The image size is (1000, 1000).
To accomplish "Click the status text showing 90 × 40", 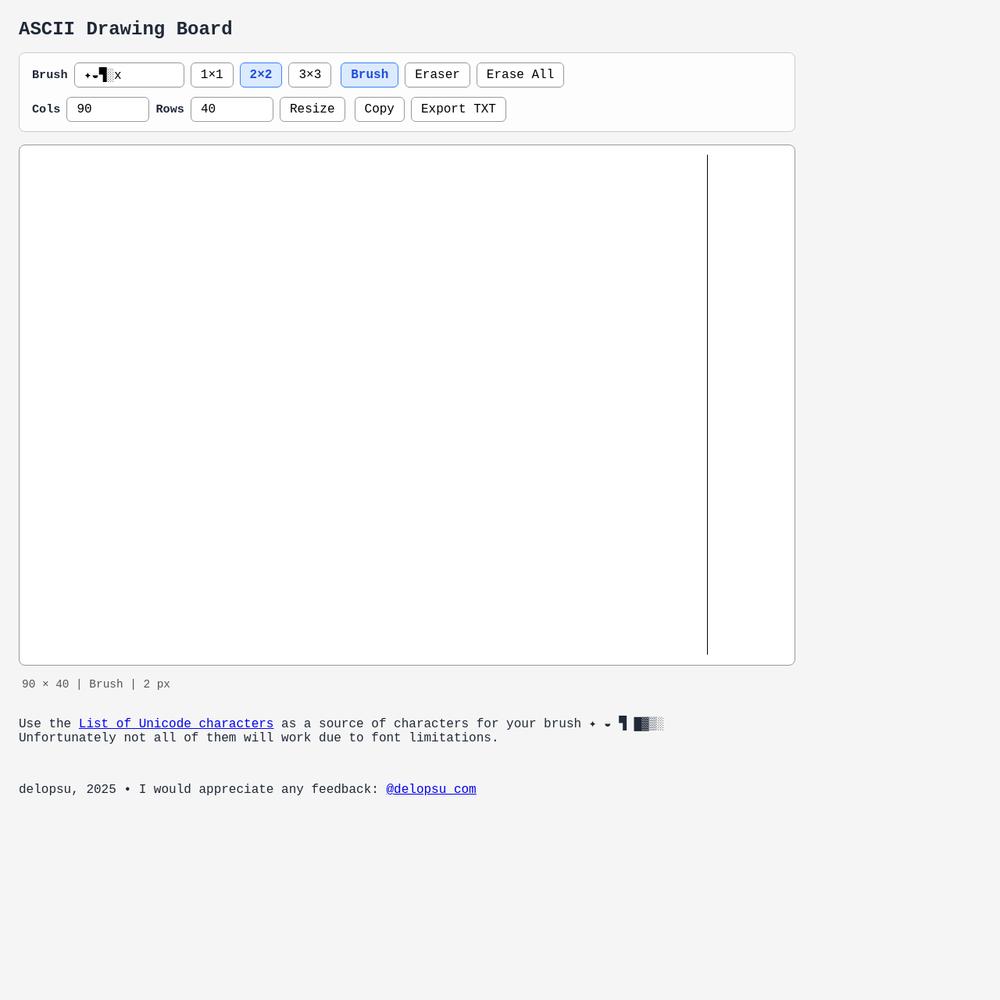I will coord(96,684).
